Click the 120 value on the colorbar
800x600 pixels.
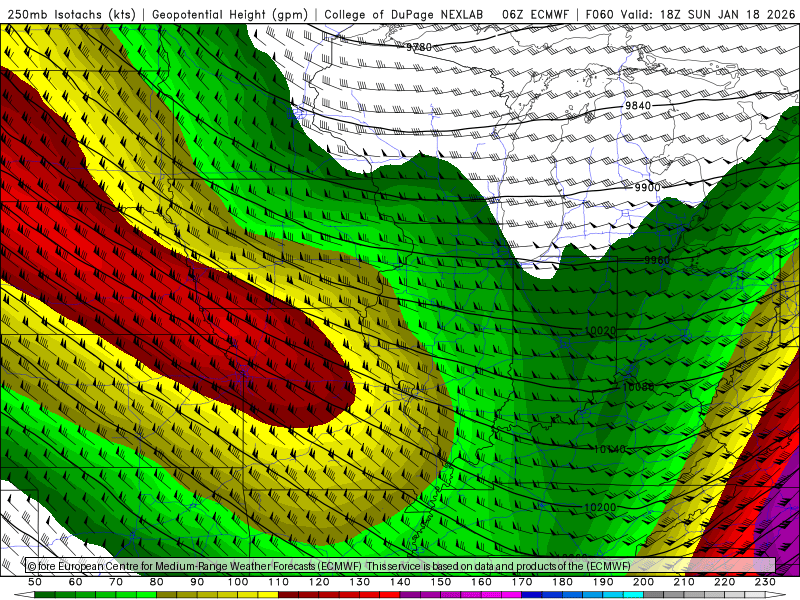click(319, 582)
